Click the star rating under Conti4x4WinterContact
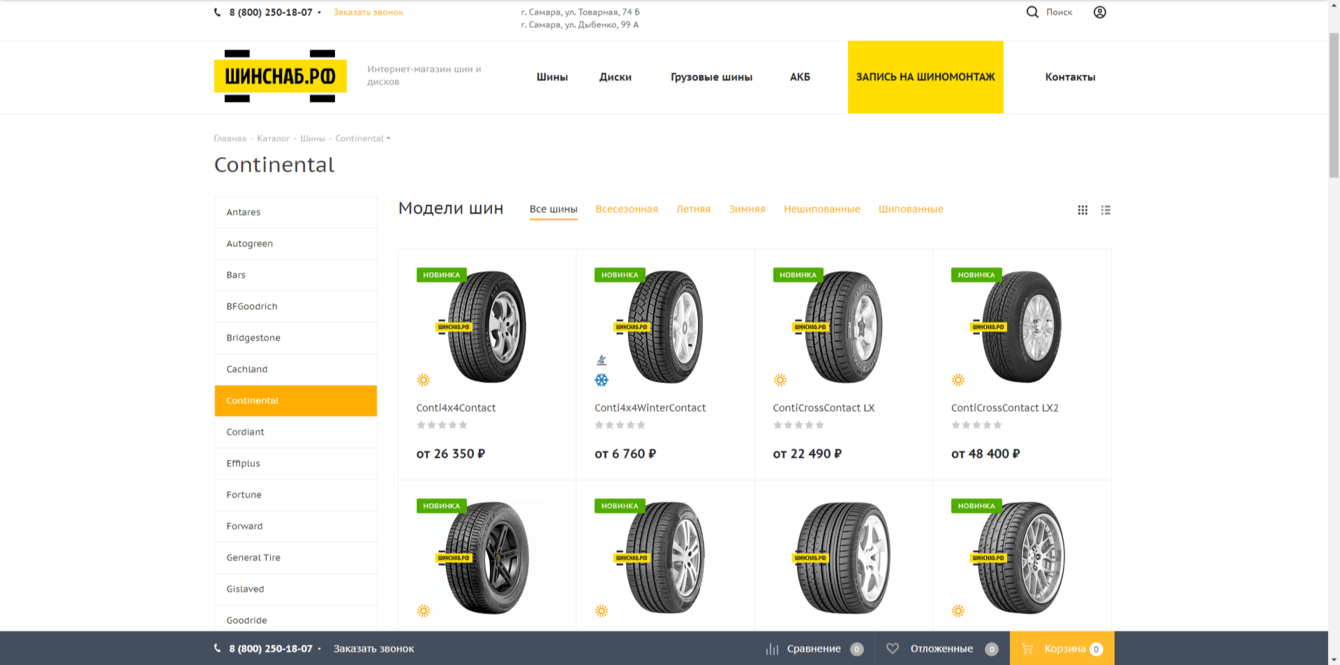This screenshot has width=1340, height=665. (x=620, y=425)
